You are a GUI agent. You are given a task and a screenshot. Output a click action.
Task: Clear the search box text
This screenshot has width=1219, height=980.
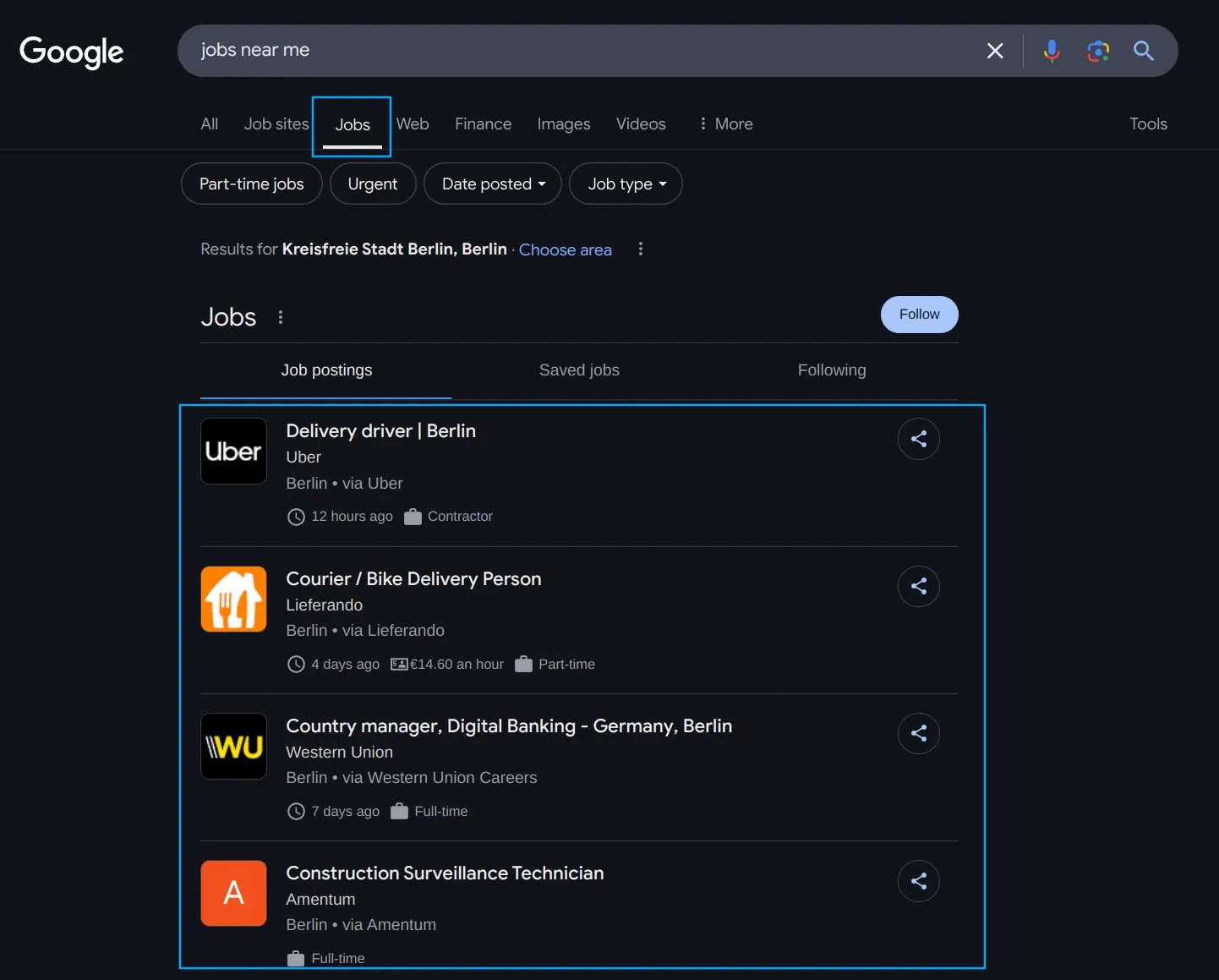pos(995,51)
